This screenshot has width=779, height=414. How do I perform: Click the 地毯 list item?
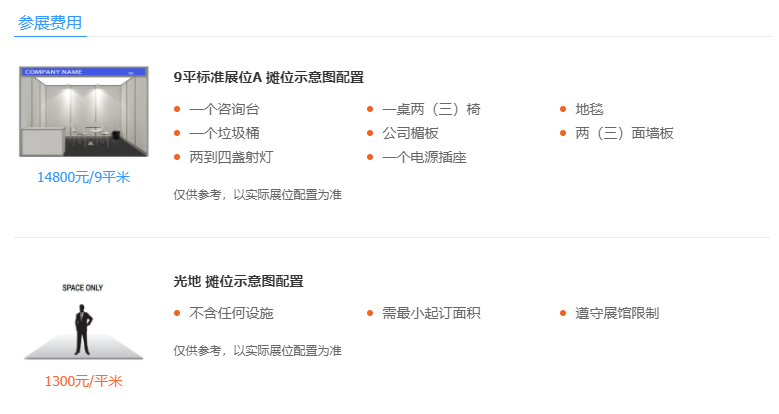coord(589,109)
